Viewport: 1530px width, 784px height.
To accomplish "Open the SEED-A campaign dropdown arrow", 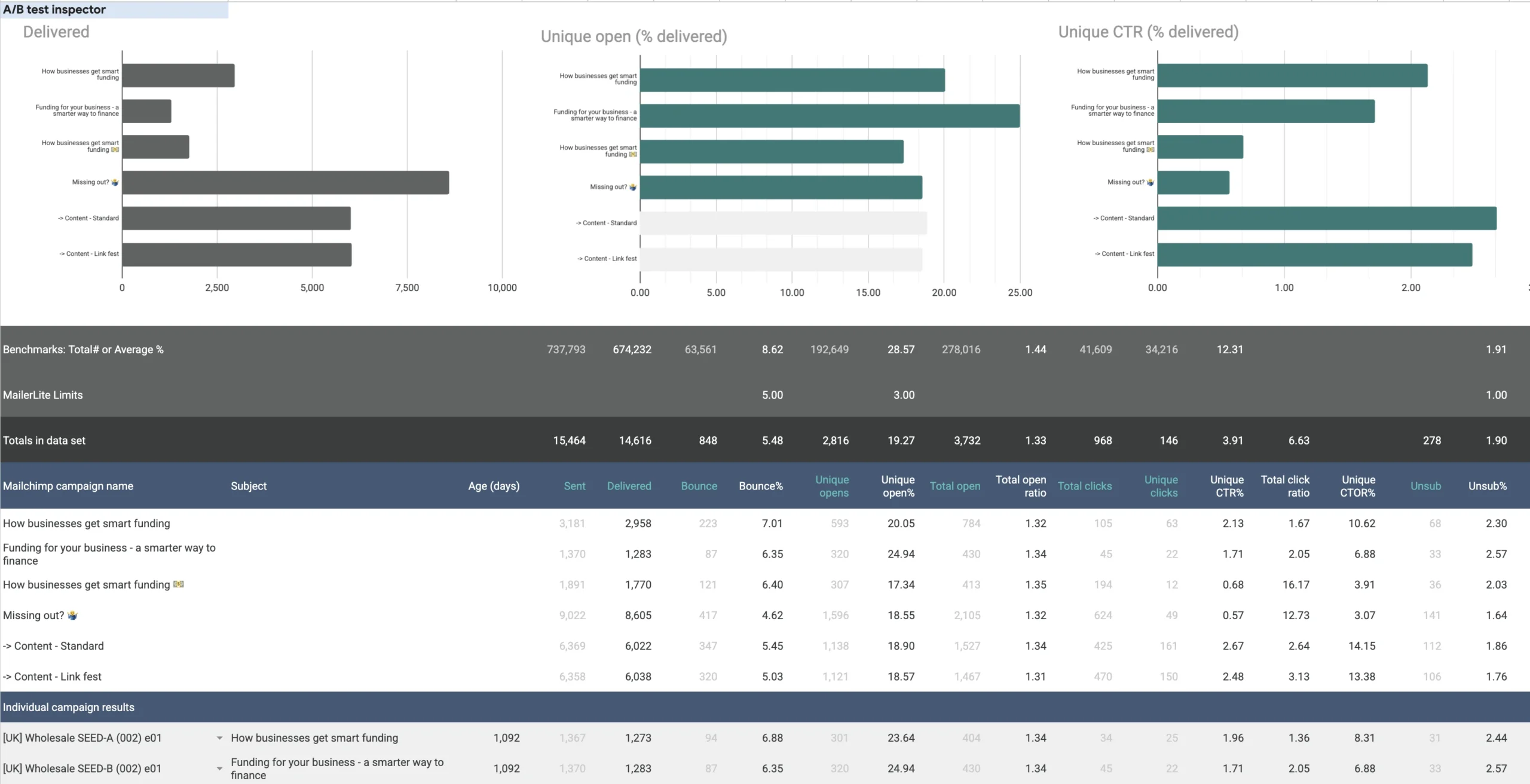I will click(x=219, y=738).
